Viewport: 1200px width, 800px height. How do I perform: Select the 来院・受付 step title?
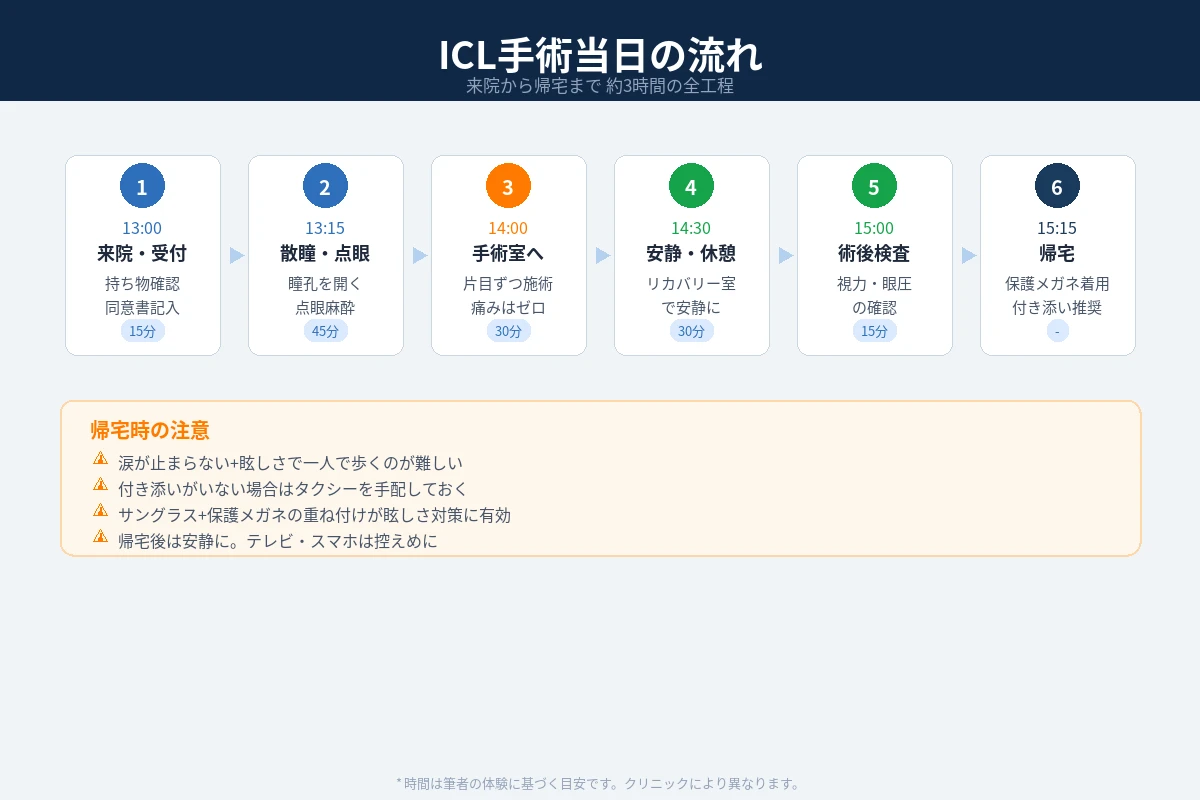click(x=143, y=253)
